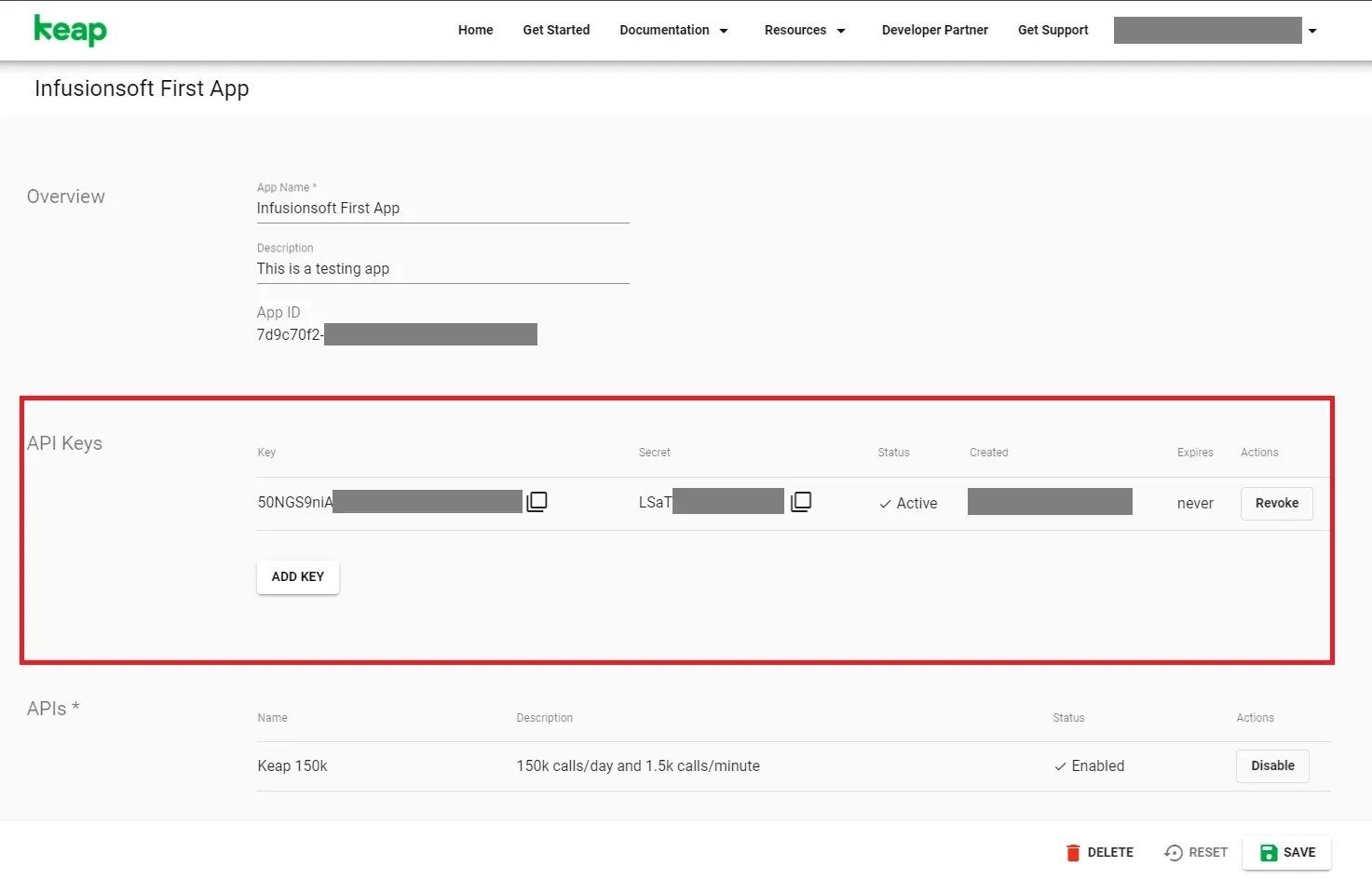The width and height of the screenshot is (1372, 880).
Task: Go to Home in the navigation
Action: pyautogui.click(x=475, y=30)
